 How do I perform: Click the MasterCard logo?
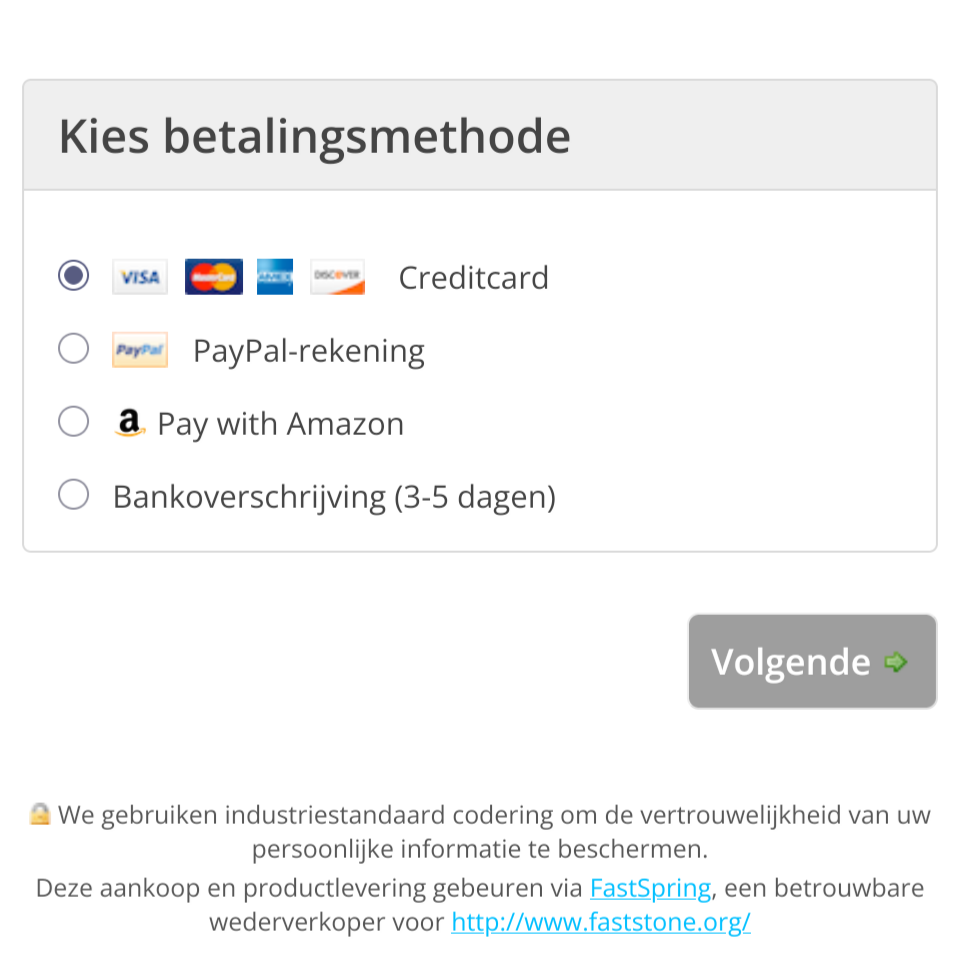[x=213, y=277]
